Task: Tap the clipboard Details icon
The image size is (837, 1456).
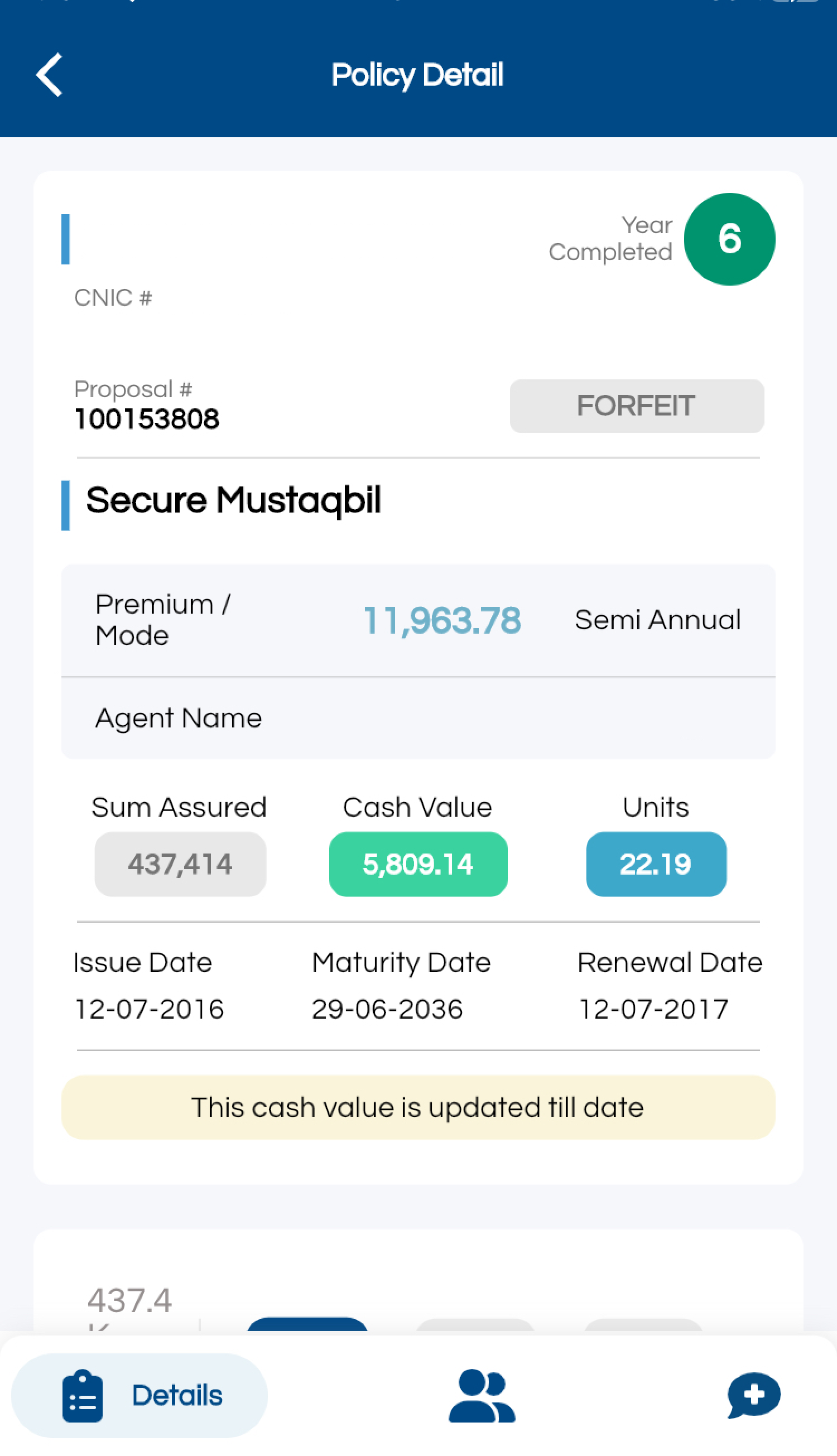Action: click(x=82, y=1396)
